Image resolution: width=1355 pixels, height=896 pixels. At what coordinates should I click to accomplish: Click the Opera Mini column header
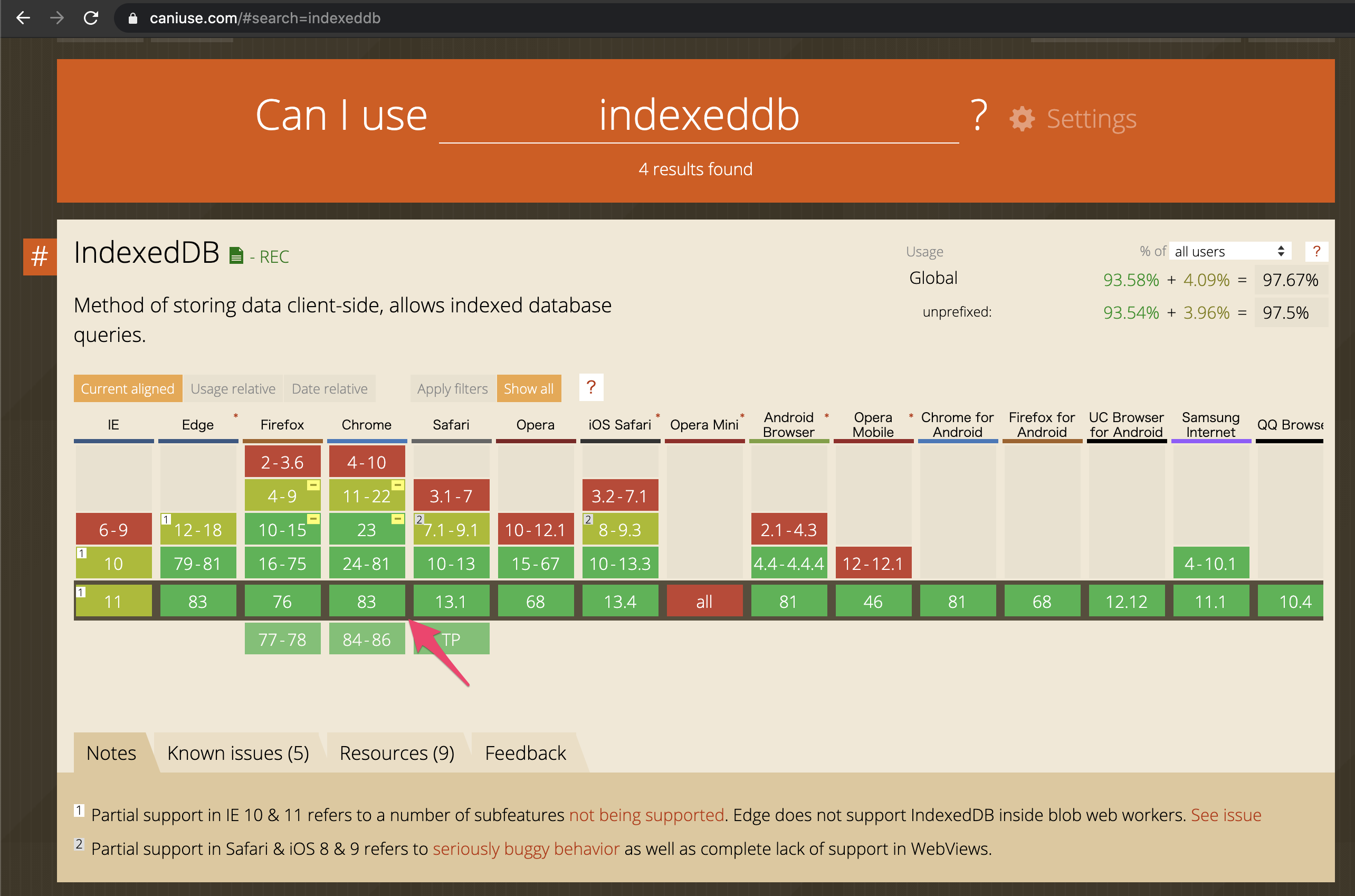704,425
